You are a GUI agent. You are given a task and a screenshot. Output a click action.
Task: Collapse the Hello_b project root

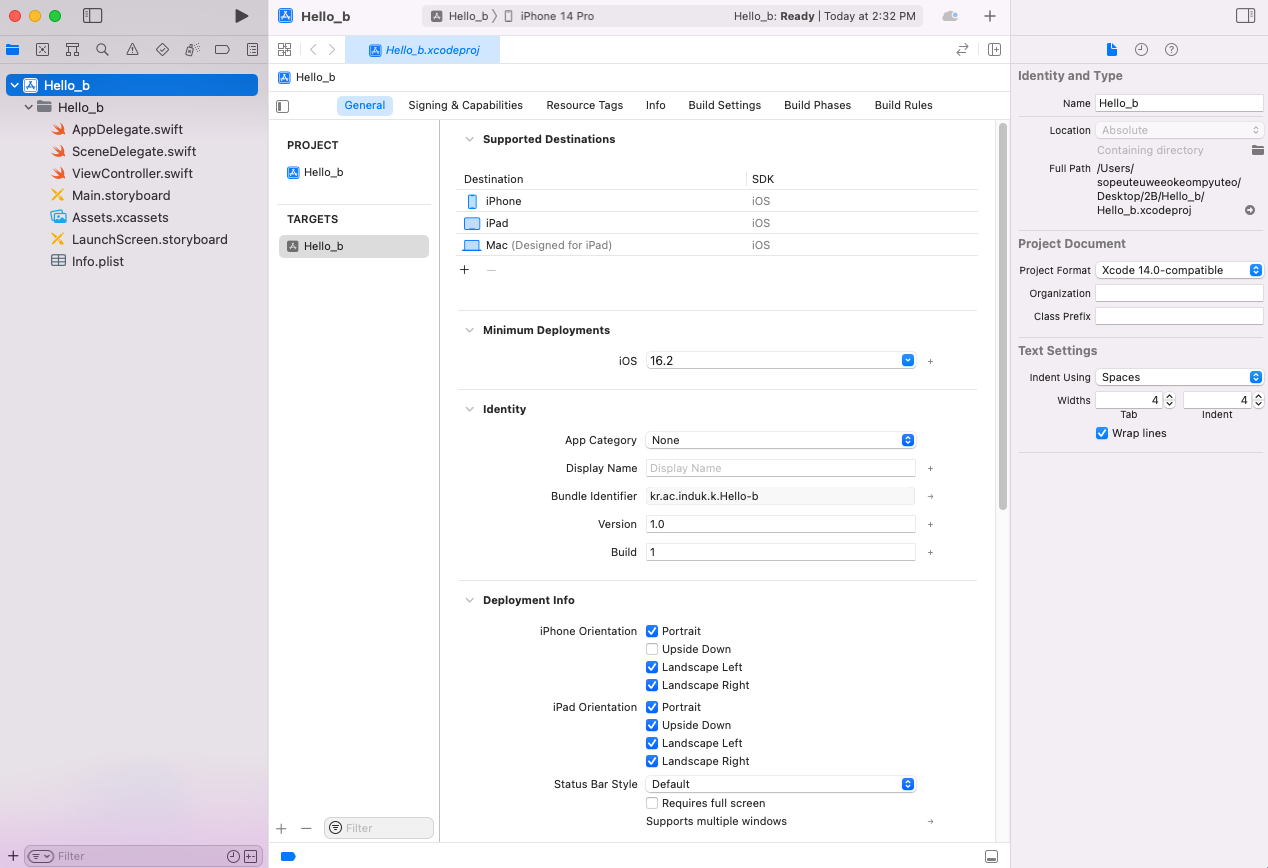tap(15, 85)
